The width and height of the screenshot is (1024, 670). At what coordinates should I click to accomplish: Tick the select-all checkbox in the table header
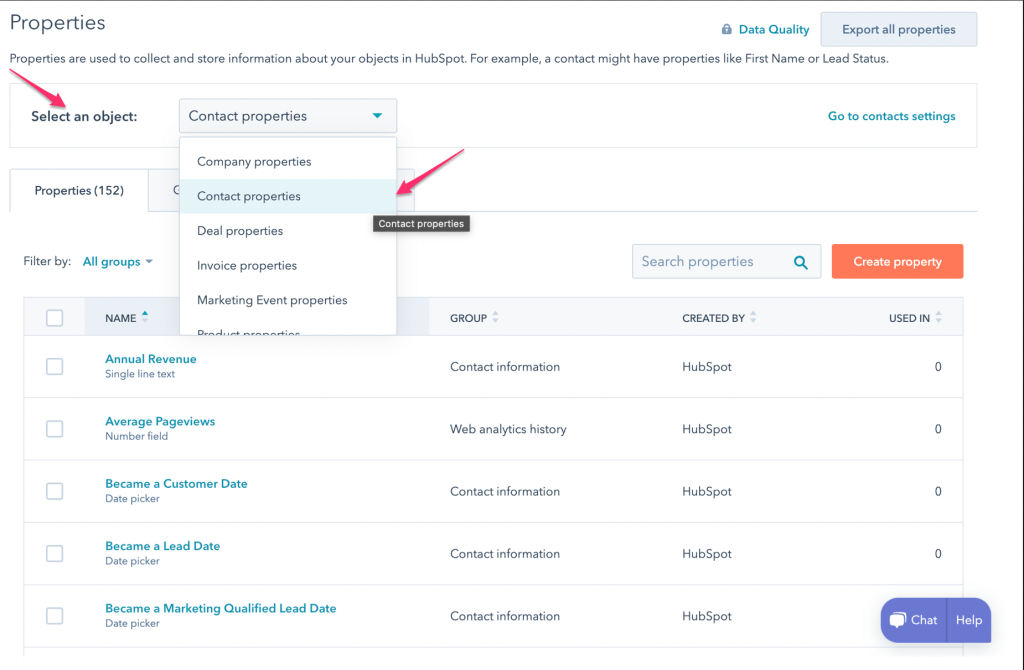pos(55,318)
